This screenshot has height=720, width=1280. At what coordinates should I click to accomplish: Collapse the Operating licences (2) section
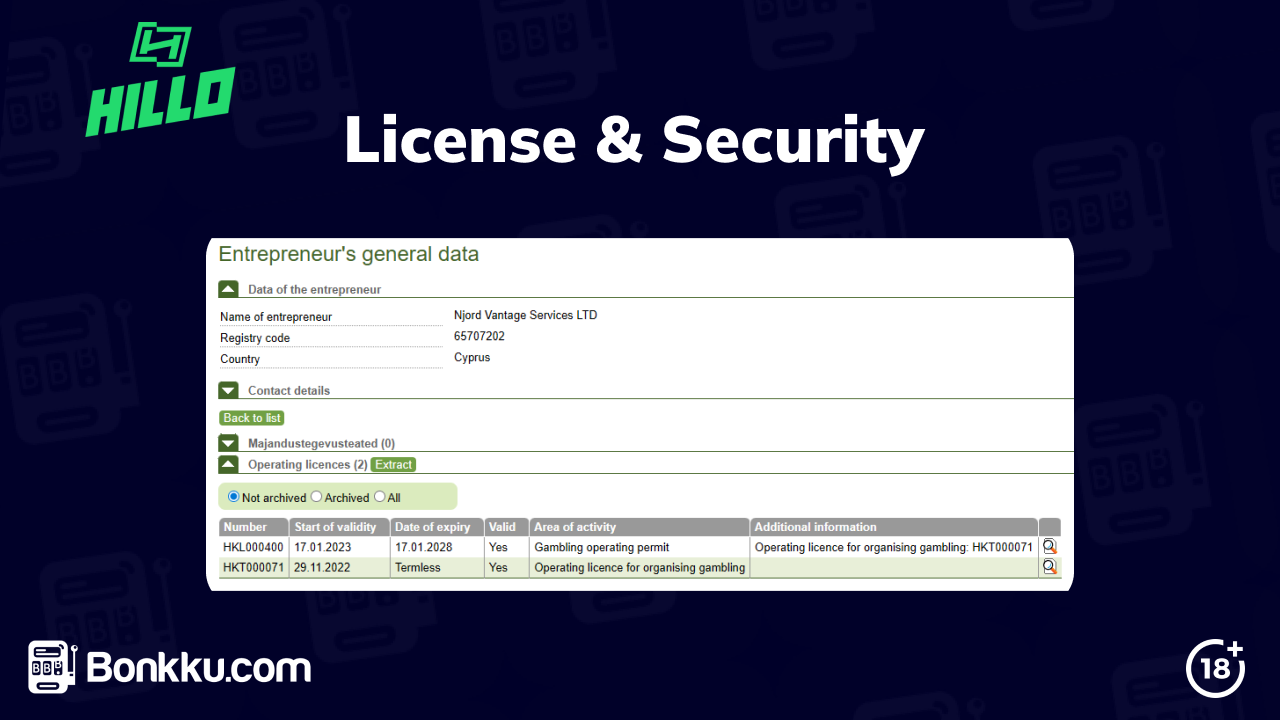point(228,464)
